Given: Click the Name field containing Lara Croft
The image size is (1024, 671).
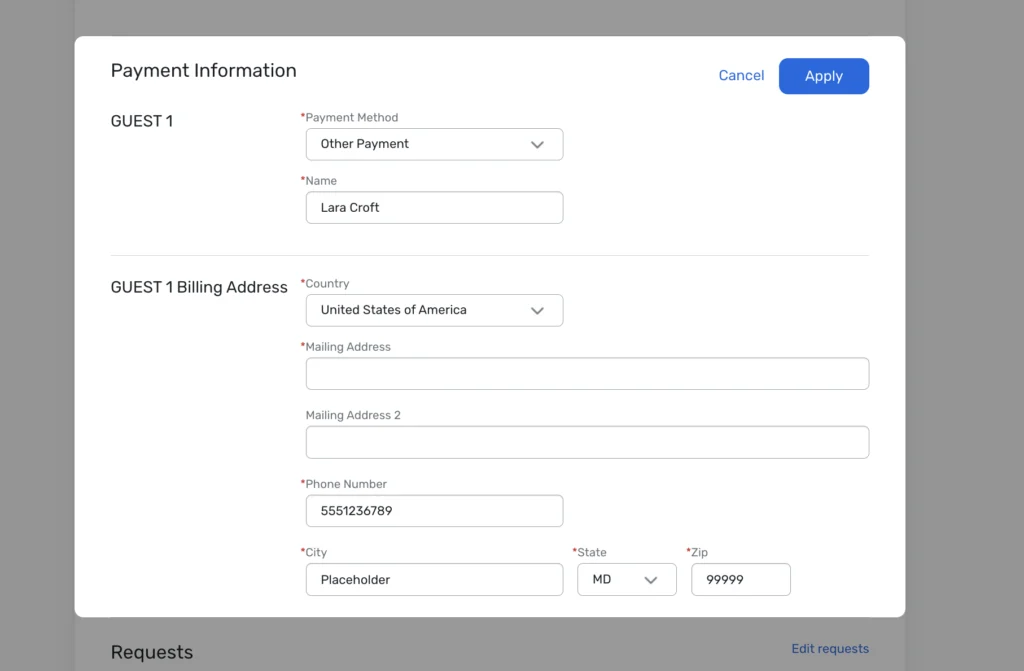Looking at the screenshot, I should tap(433, 207).
